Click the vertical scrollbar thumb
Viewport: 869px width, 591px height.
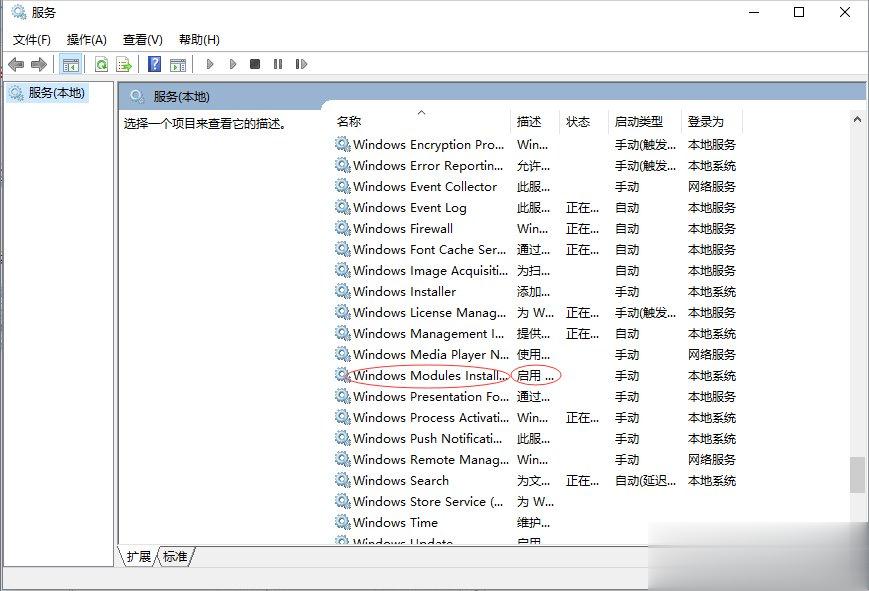(x=857, y=475)
